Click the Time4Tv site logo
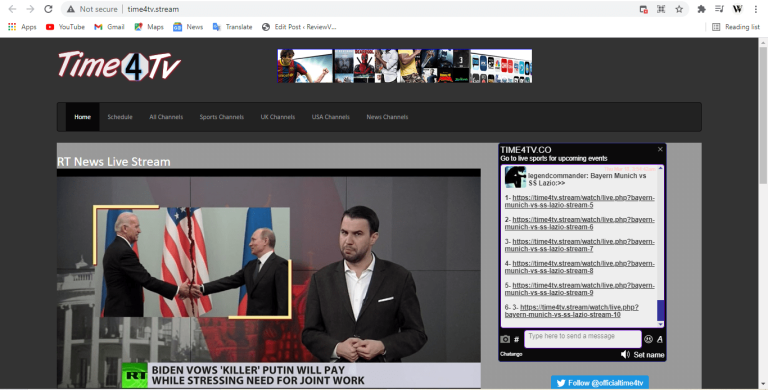This screenshot has height=390, width=768. click(x=119, y=66)
